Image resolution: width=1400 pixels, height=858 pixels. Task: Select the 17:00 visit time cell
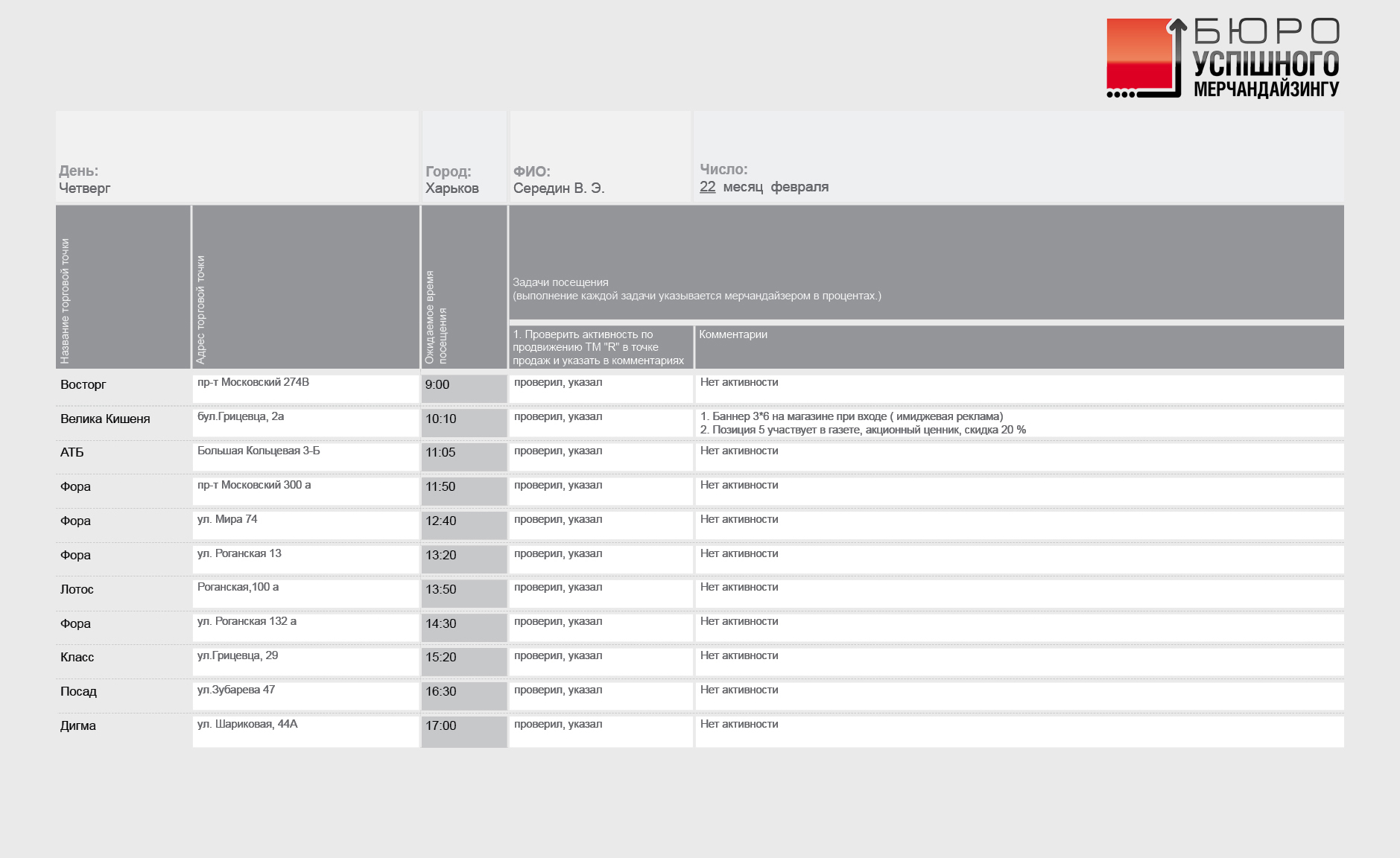464,732
